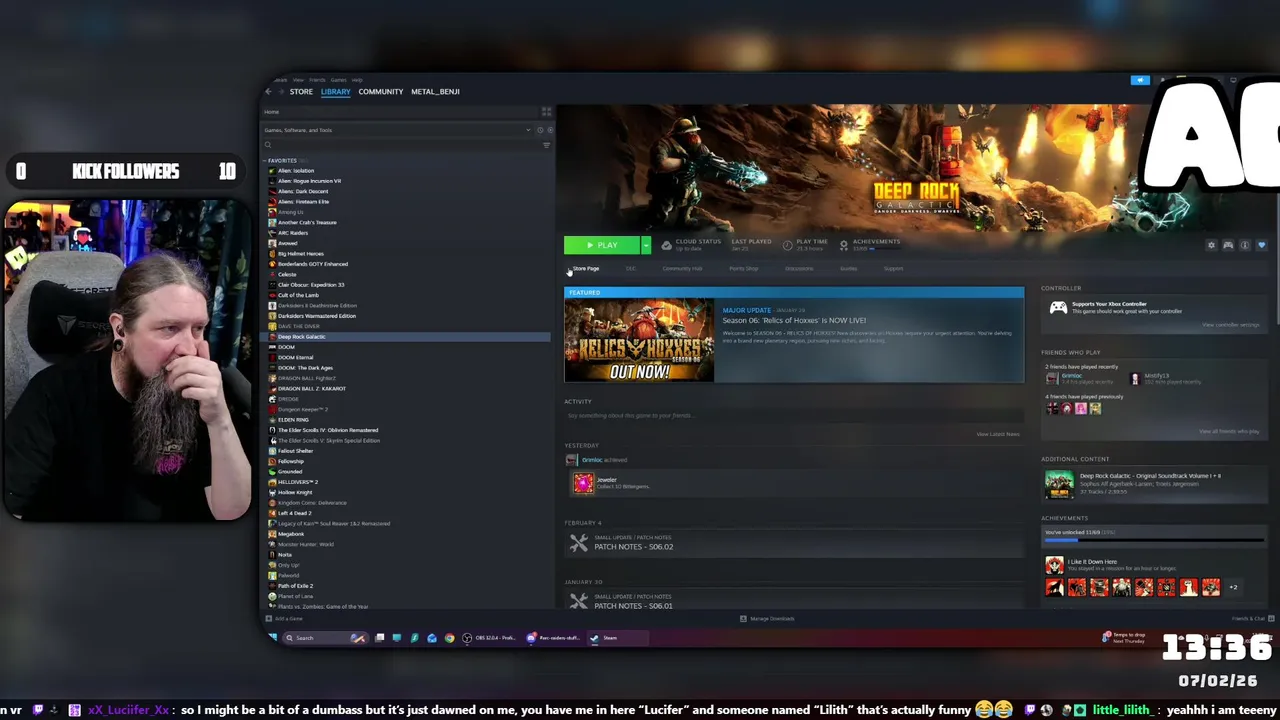Open friend Grimloc's avatar

(x=1052, y=379)
